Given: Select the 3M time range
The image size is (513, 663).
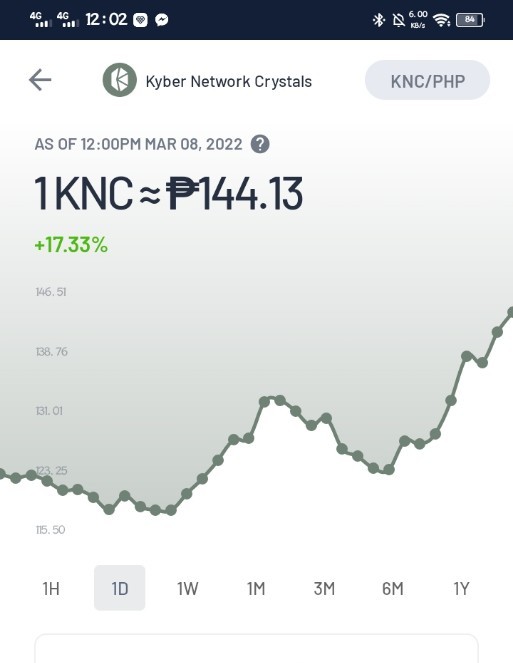Looking at the screenshot, I should click(x=324, y=588).
